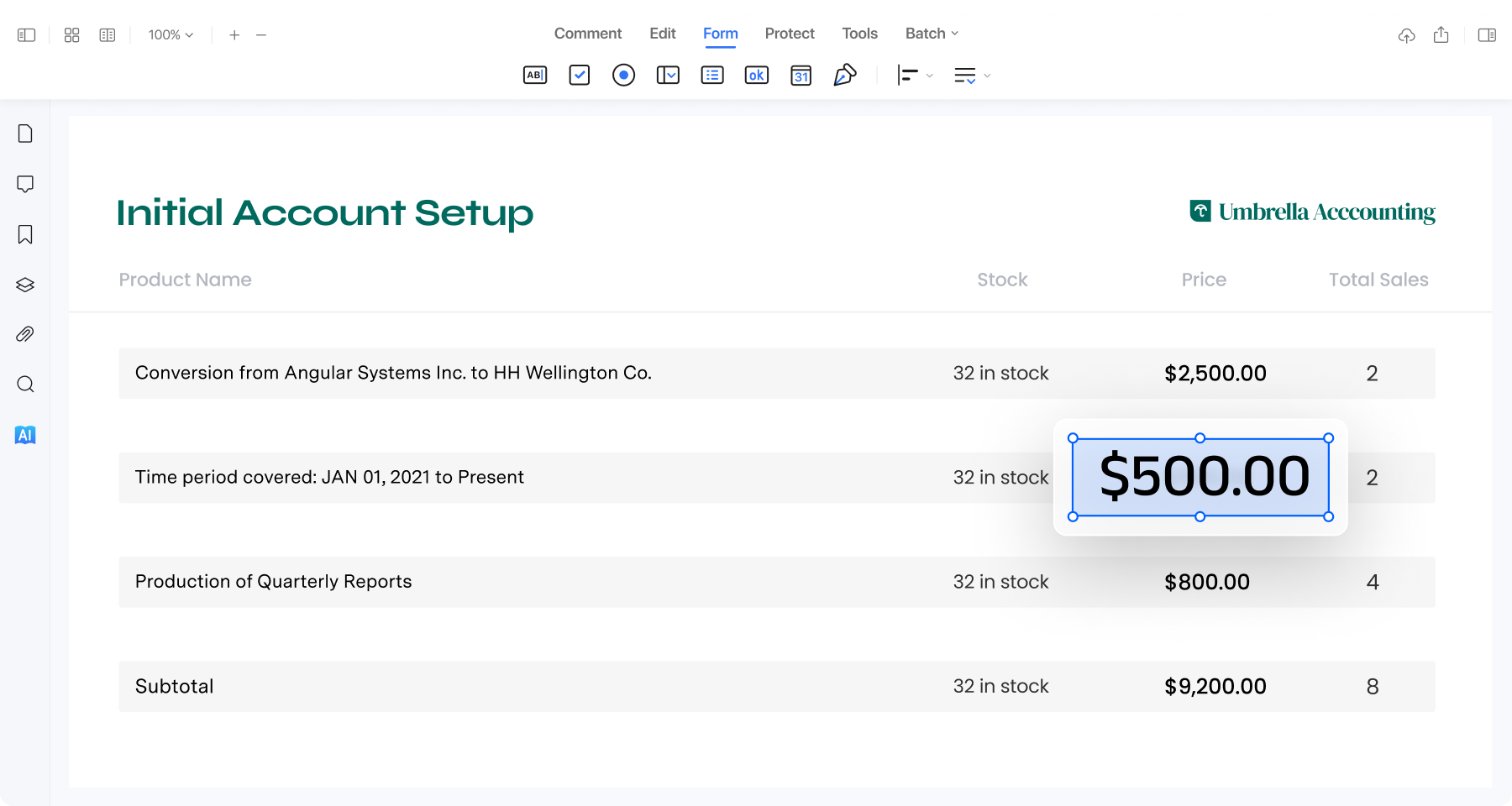The height and width of the screenshot is (806, 1512).
Task: Select the list box form tool
Action: coord(712,76)
